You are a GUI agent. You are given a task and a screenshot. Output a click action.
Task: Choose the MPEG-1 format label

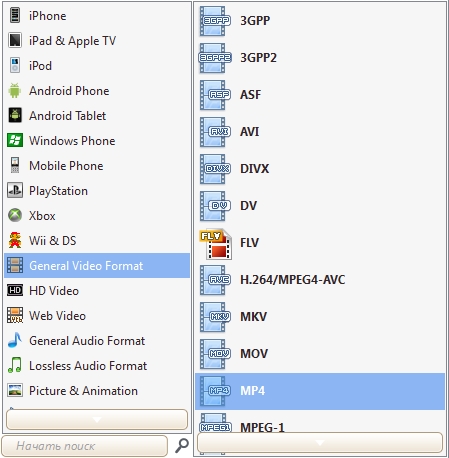[x=262, y=427]
